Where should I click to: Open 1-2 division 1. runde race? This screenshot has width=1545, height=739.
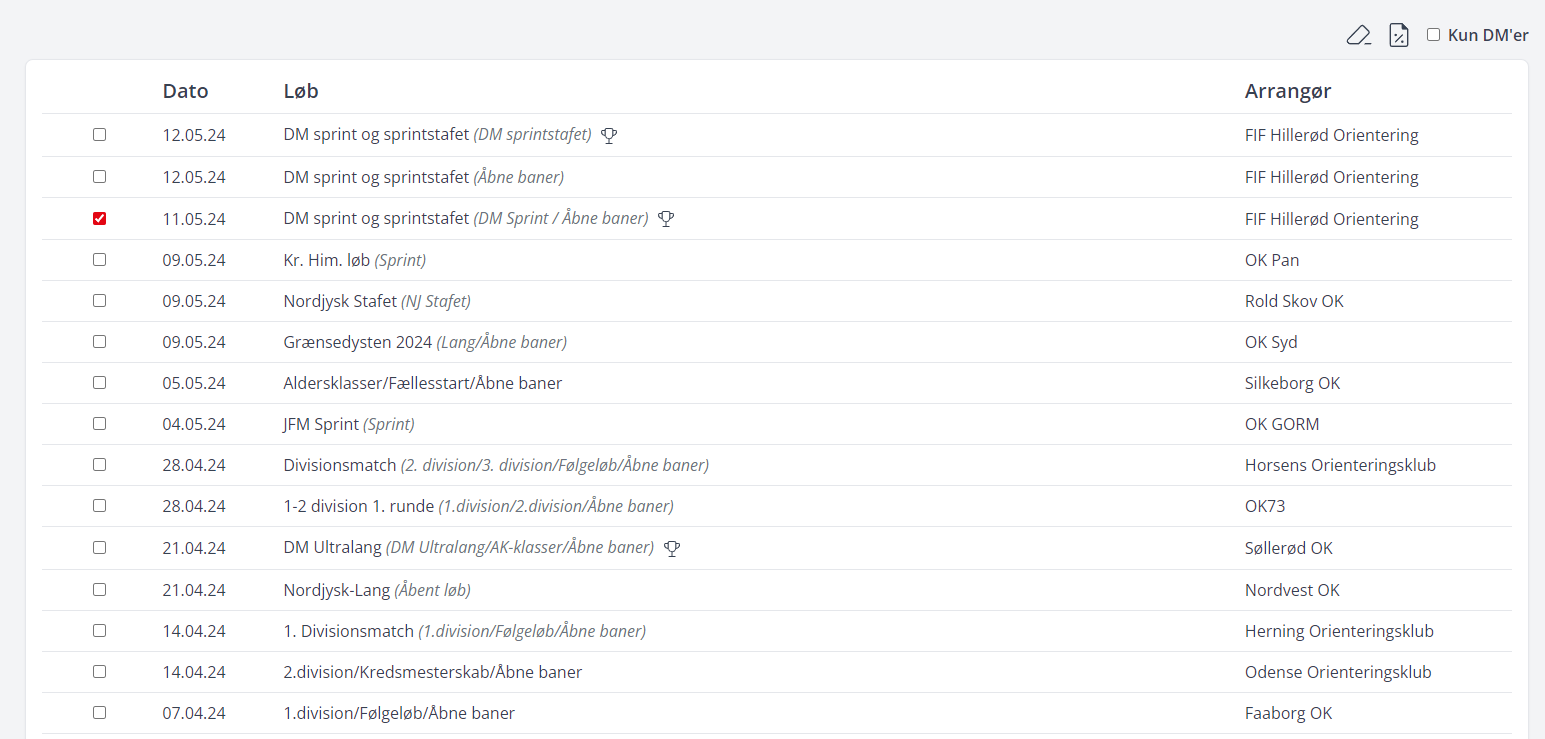tap(358, 506)
